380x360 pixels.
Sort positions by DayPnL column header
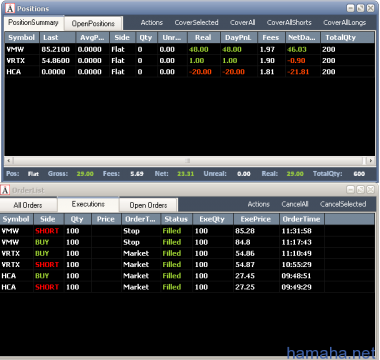click(239, 38)
